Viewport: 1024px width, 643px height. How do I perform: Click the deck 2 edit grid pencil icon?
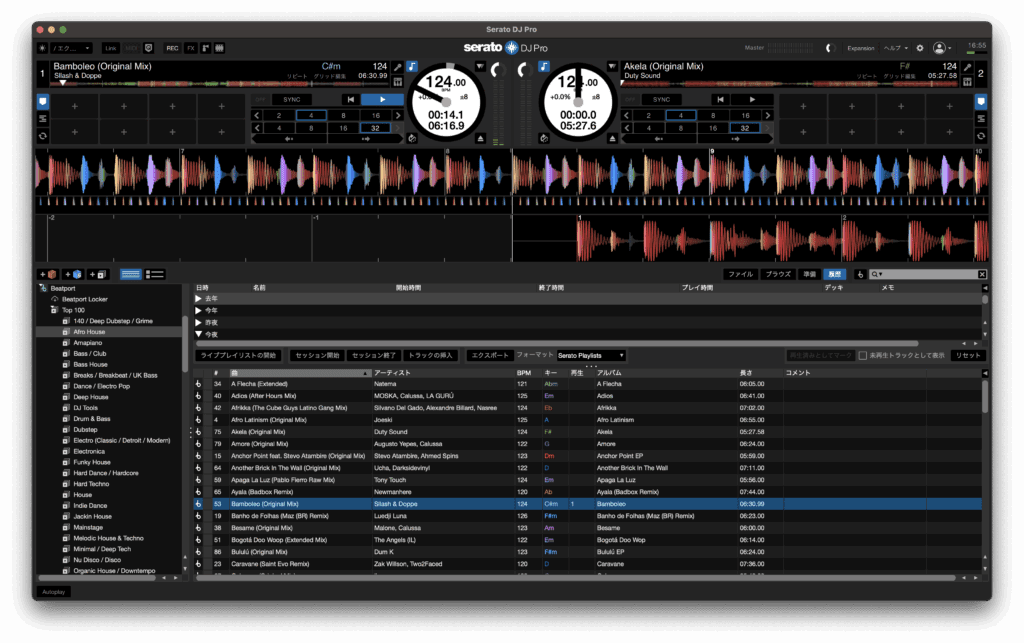pos(967,67)
